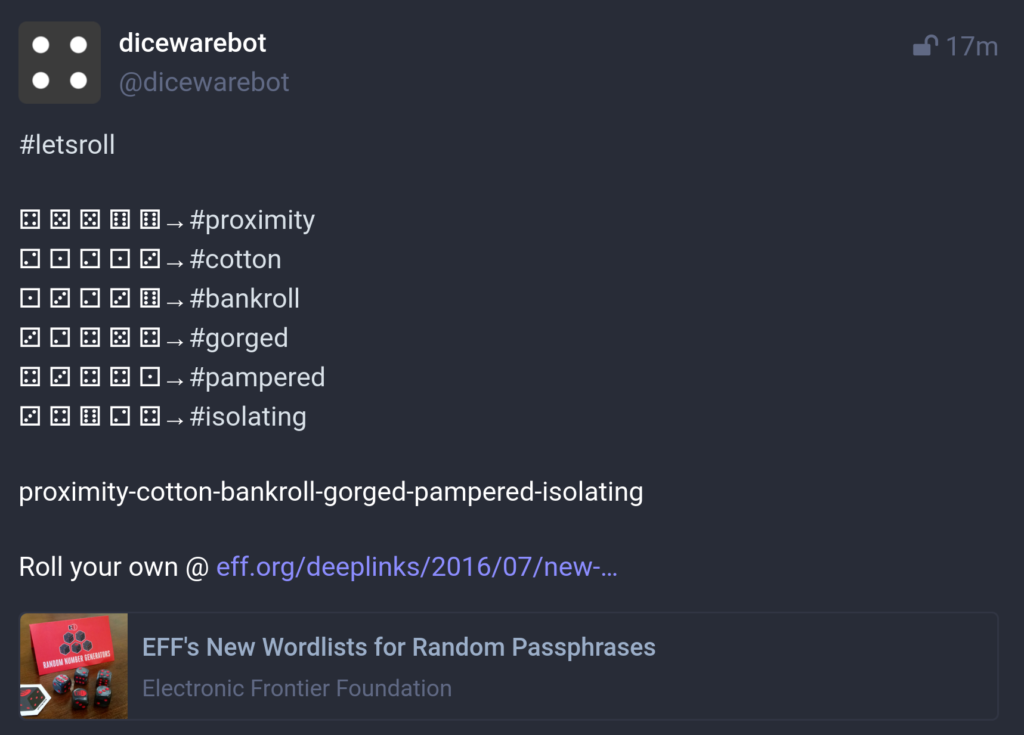The height and width of the screenshot is (735, 1024).
Task: Click first die in the proximity row
Action: click(30, 220)
